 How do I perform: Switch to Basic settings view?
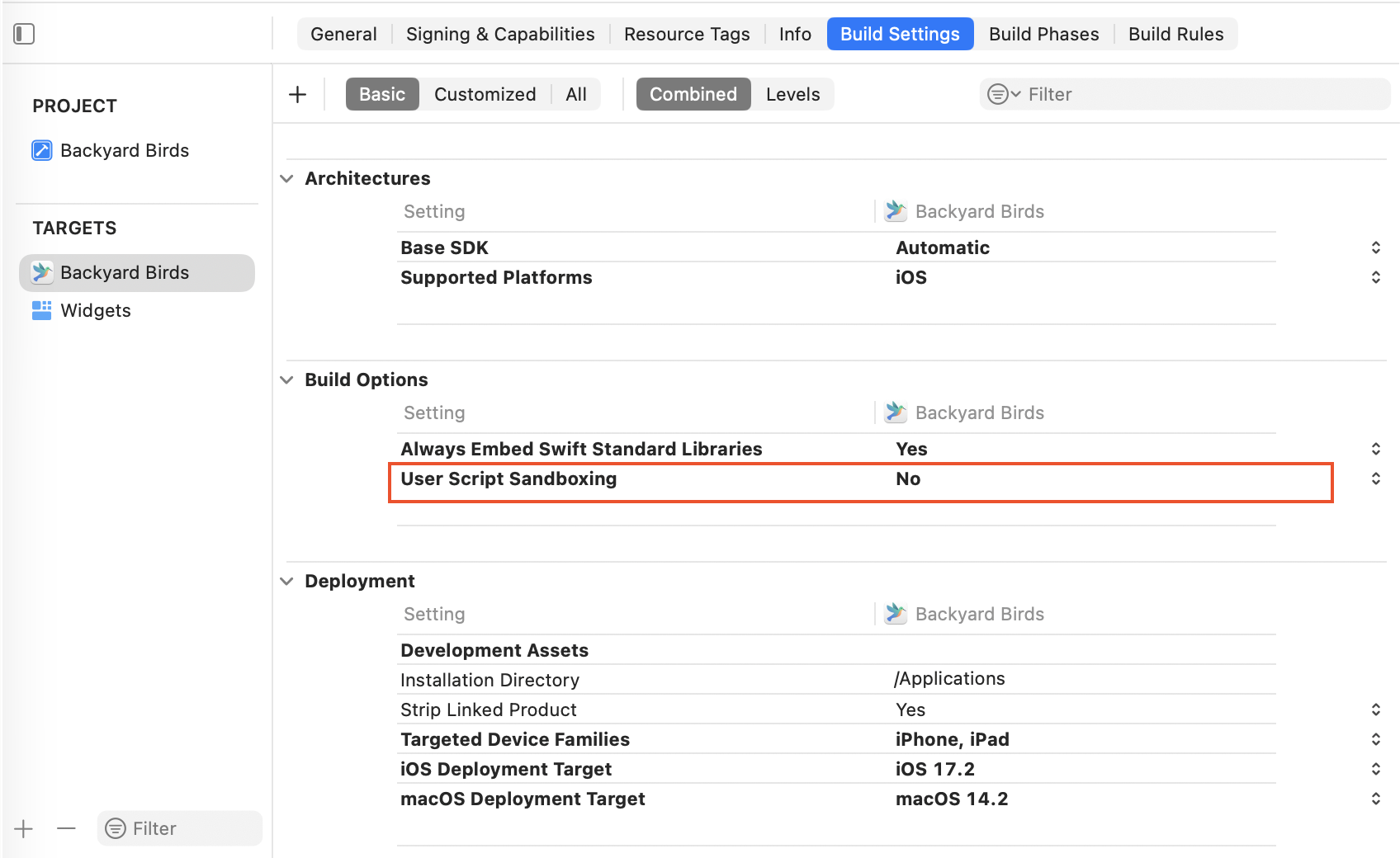pyautogui.click(x=382, y=95)
